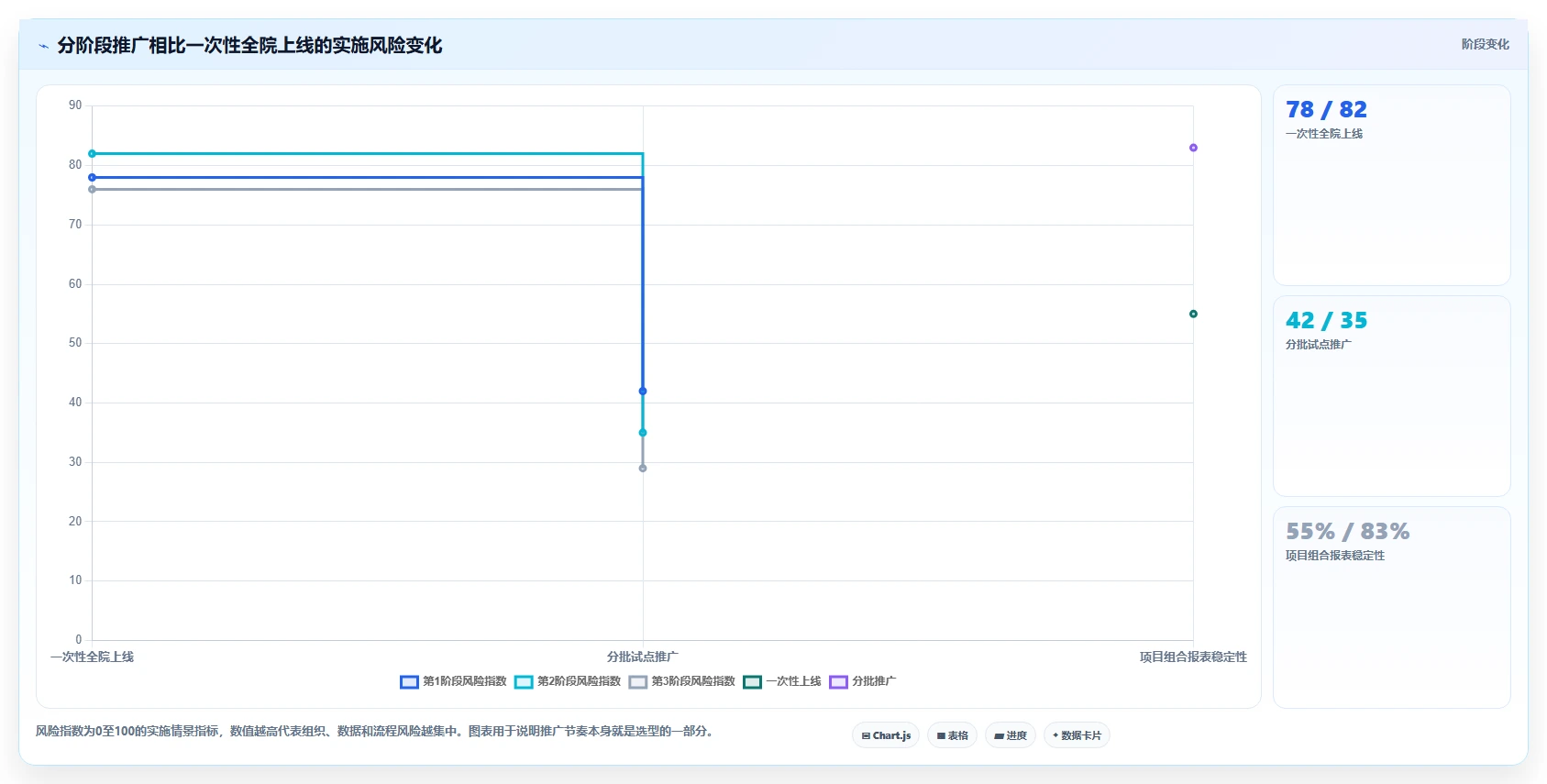This screenshot has width=1547, height=784.
Task: Click the x-axis label 一次性全院上线
Action: [x=92, y=657]
